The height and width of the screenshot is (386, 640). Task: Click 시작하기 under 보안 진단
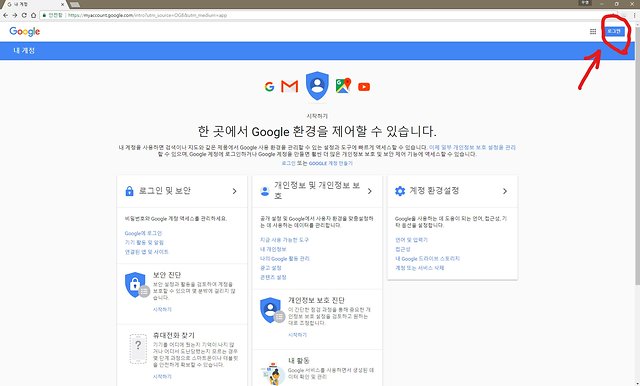click(x=162, y=310)
